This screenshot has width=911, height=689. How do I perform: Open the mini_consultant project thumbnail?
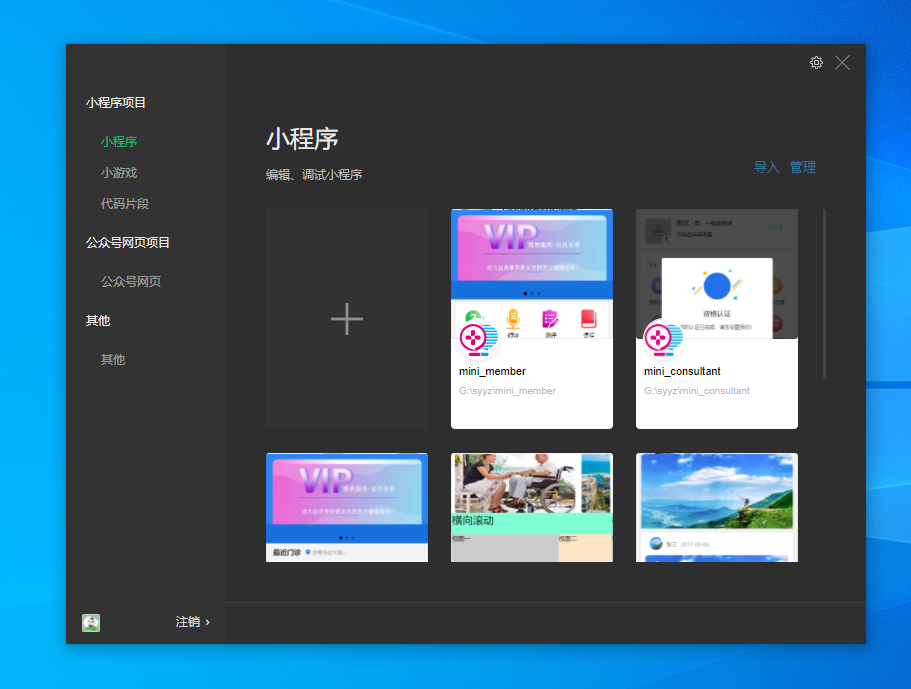[717, 274]
